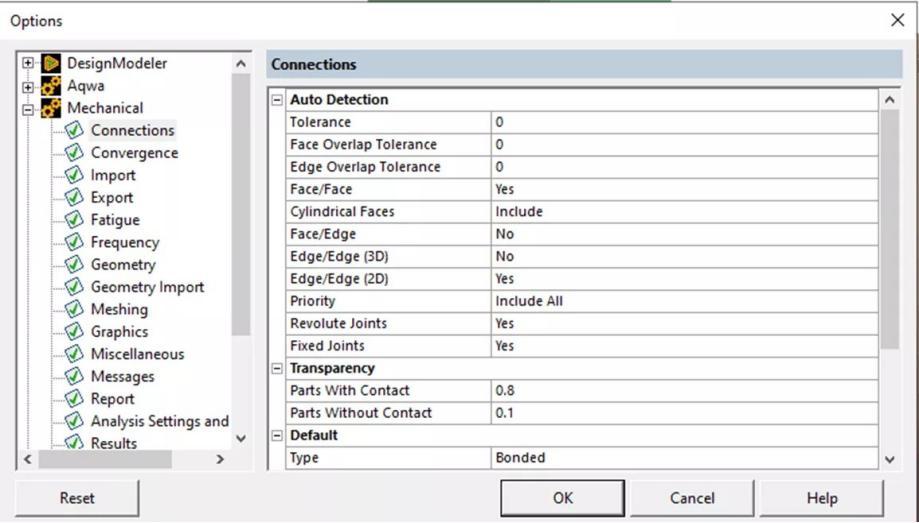This screenshot has width=919, height=523.
Task: Click the Connections checkmark icon
Action: point(74,130)
